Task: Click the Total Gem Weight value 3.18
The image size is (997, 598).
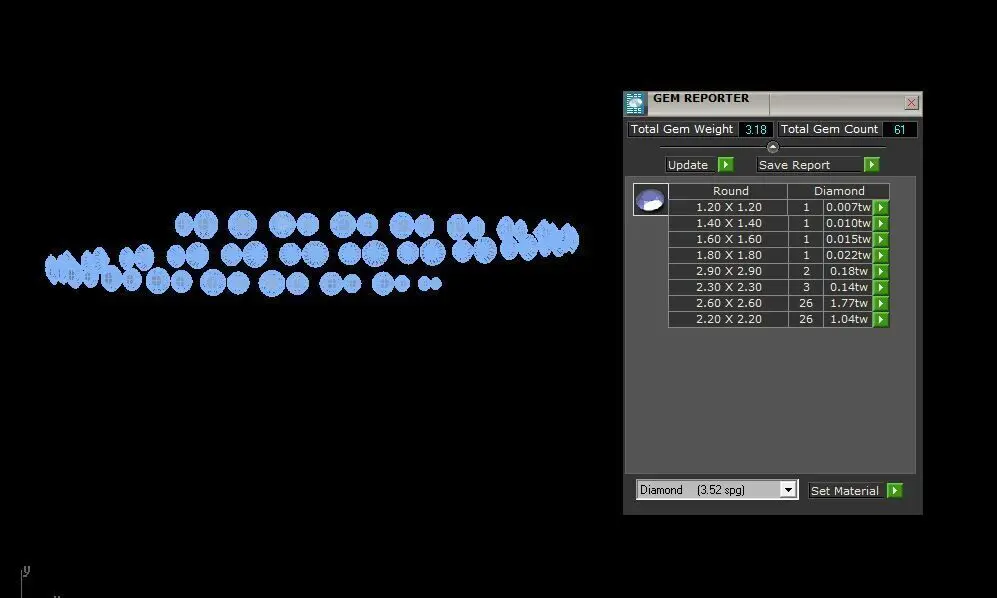Action: 755,130
